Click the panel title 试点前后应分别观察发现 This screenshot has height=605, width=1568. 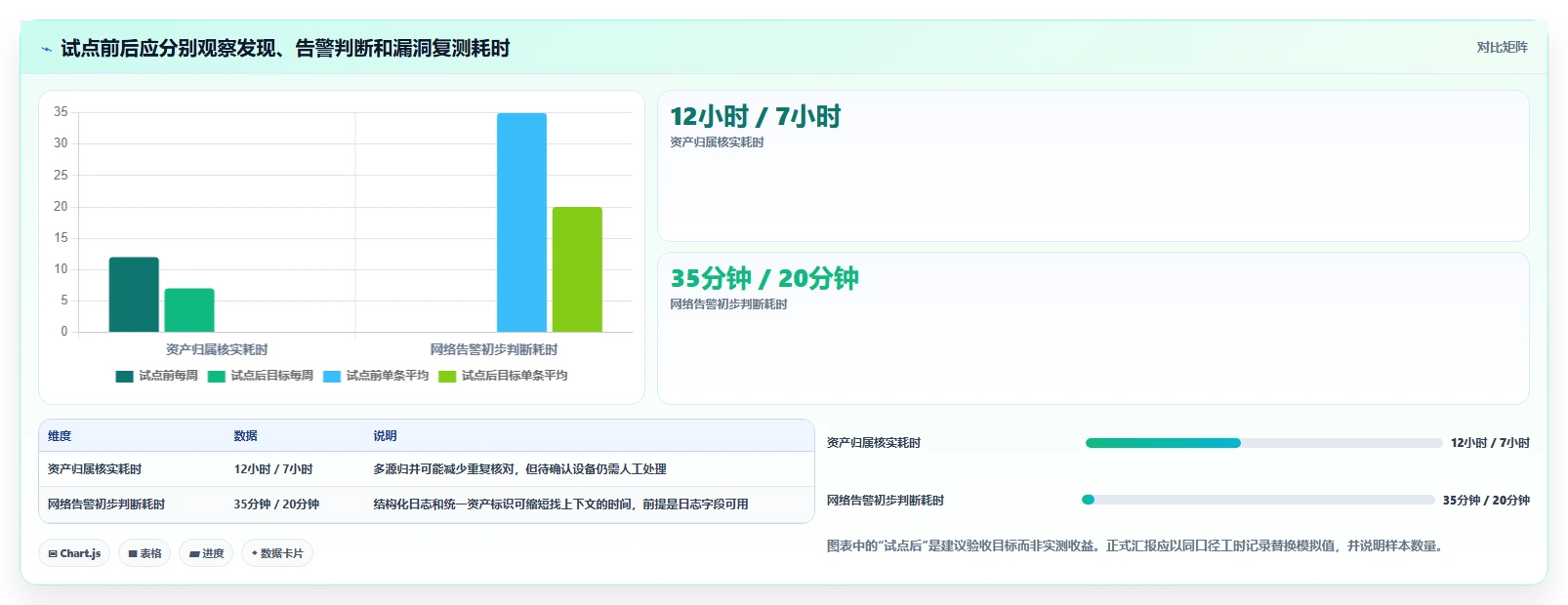click(x=285, y=49)
